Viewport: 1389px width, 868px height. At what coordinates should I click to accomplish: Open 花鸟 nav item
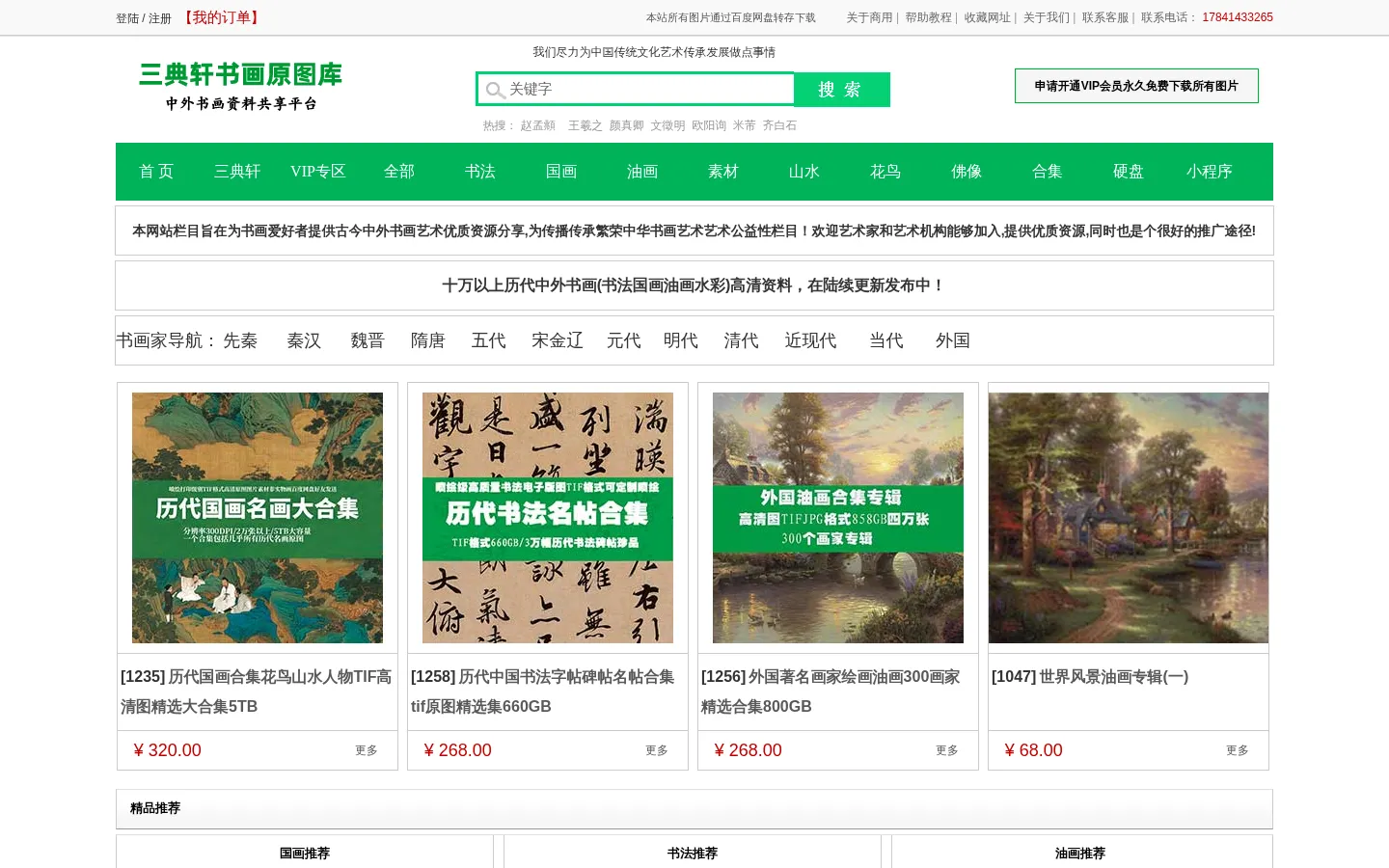(x=885, y=172)
